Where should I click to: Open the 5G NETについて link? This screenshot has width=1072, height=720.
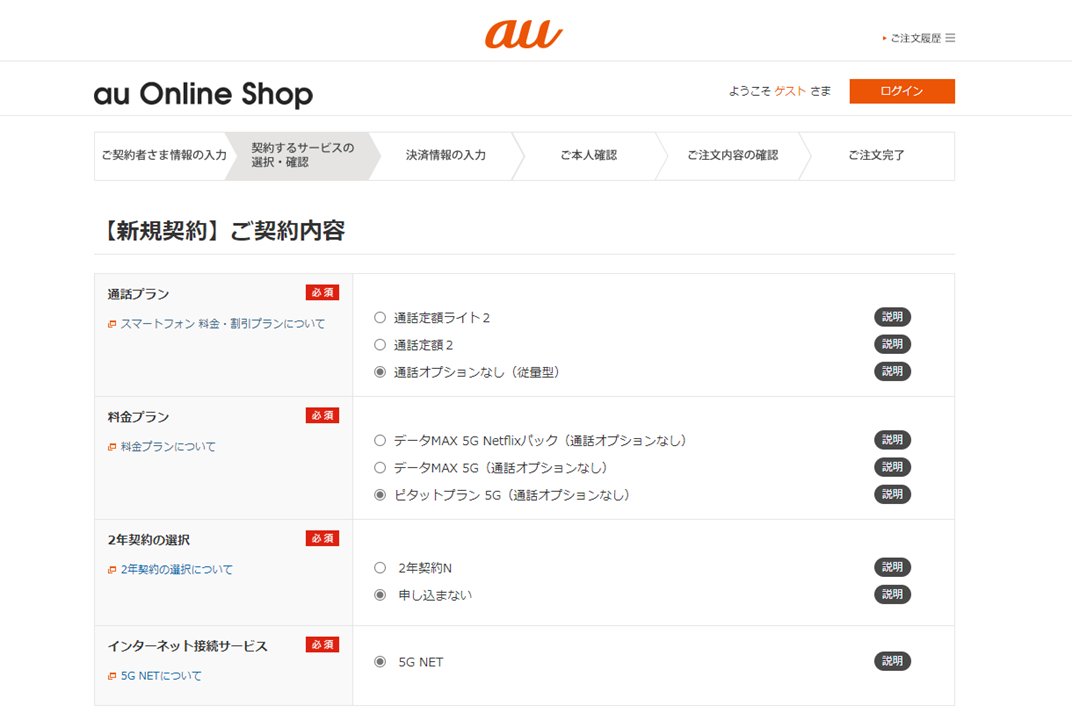pyautogui.click(x=161, y=676)
